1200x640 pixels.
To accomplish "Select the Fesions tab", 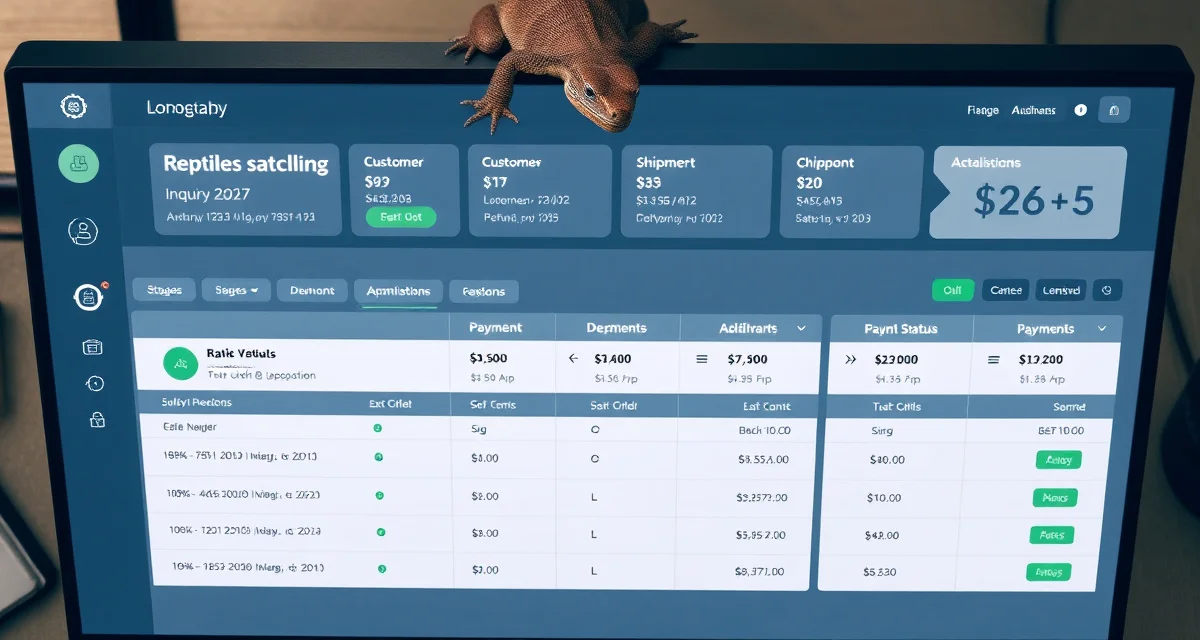I will [x=484, y=292].
